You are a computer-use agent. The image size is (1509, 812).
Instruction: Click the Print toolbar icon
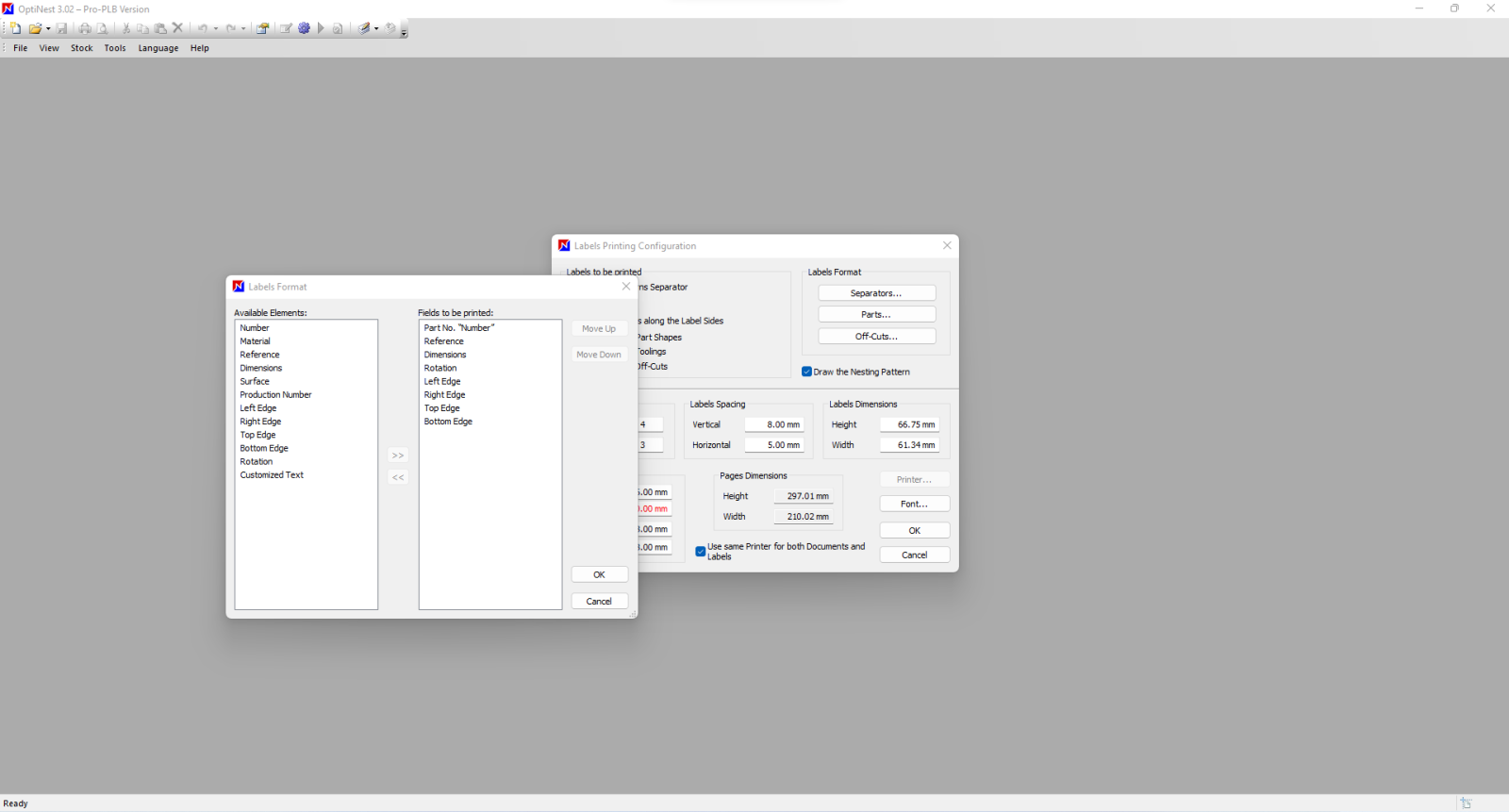[85, 28]
